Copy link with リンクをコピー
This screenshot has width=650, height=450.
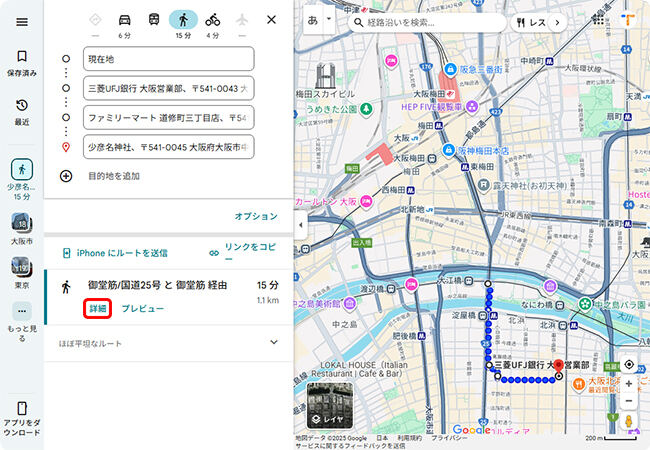(243, 252)
